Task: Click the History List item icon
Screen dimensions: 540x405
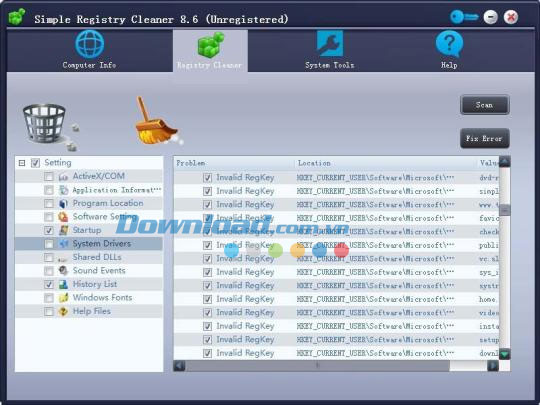Action: [63, 284]
